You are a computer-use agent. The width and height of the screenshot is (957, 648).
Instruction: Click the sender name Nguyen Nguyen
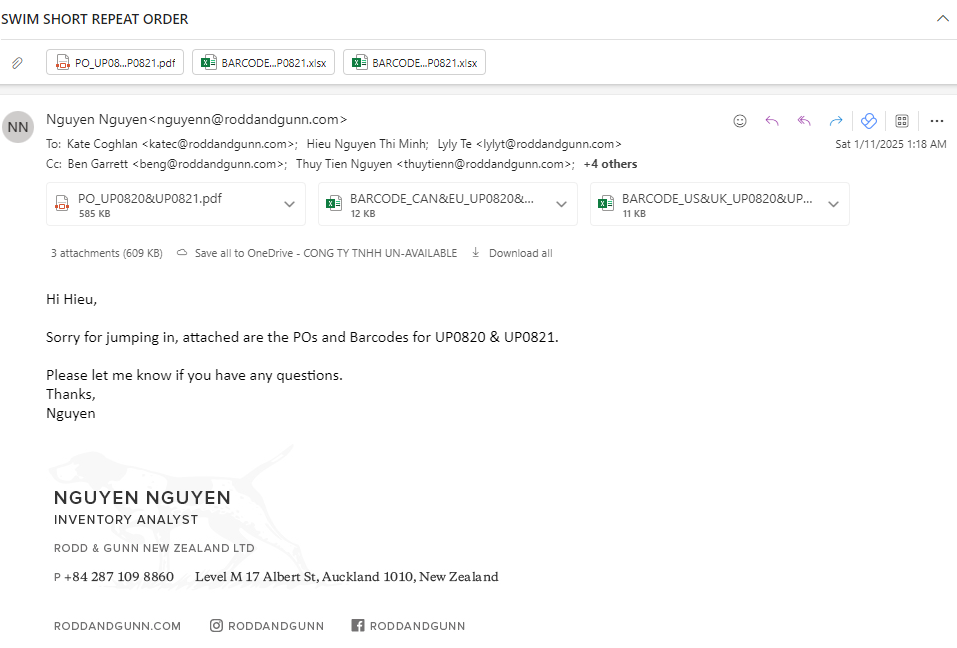197,119
